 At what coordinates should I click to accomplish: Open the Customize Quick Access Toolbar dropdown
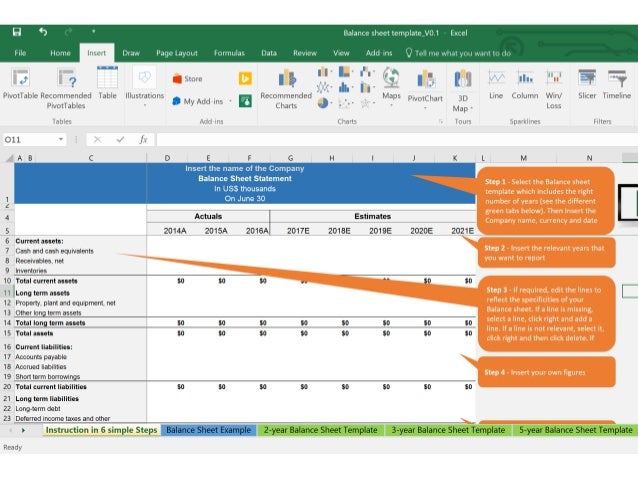[x=93, y=31]
